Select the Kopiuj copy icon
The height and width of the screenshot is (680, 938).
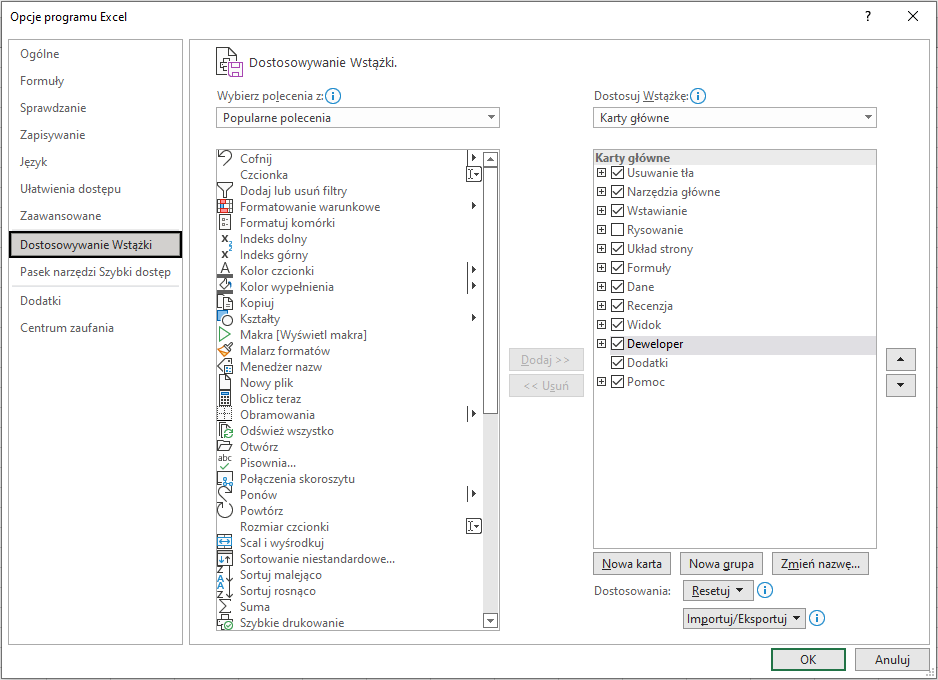(224, 303)
